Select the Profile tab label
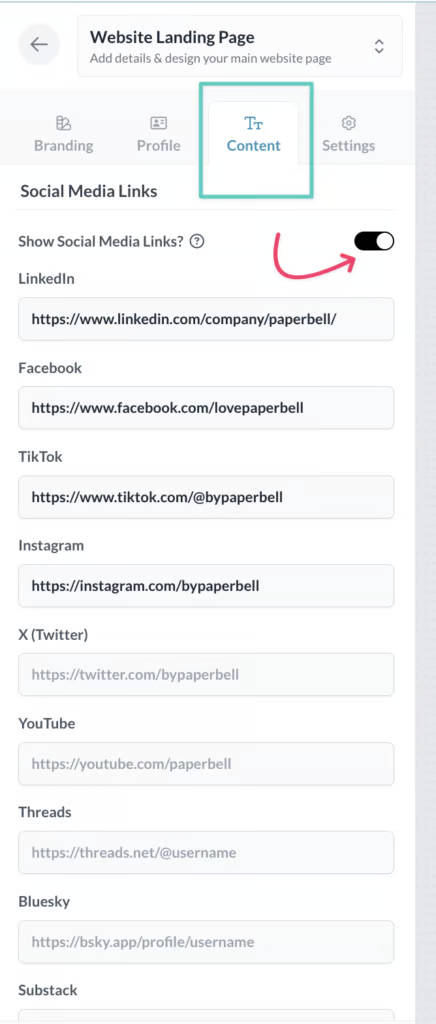The image size is (436, 1024). [159, 146]
